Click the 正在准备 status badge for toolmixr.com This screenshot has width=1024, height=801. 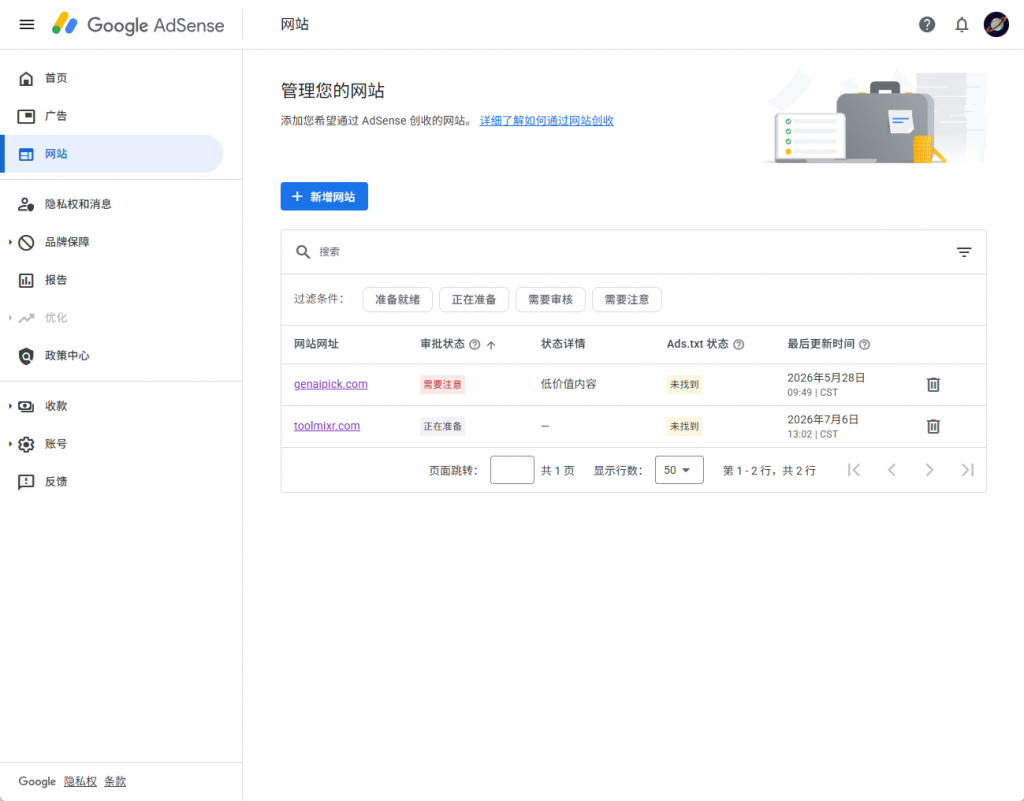click(442, 426)
